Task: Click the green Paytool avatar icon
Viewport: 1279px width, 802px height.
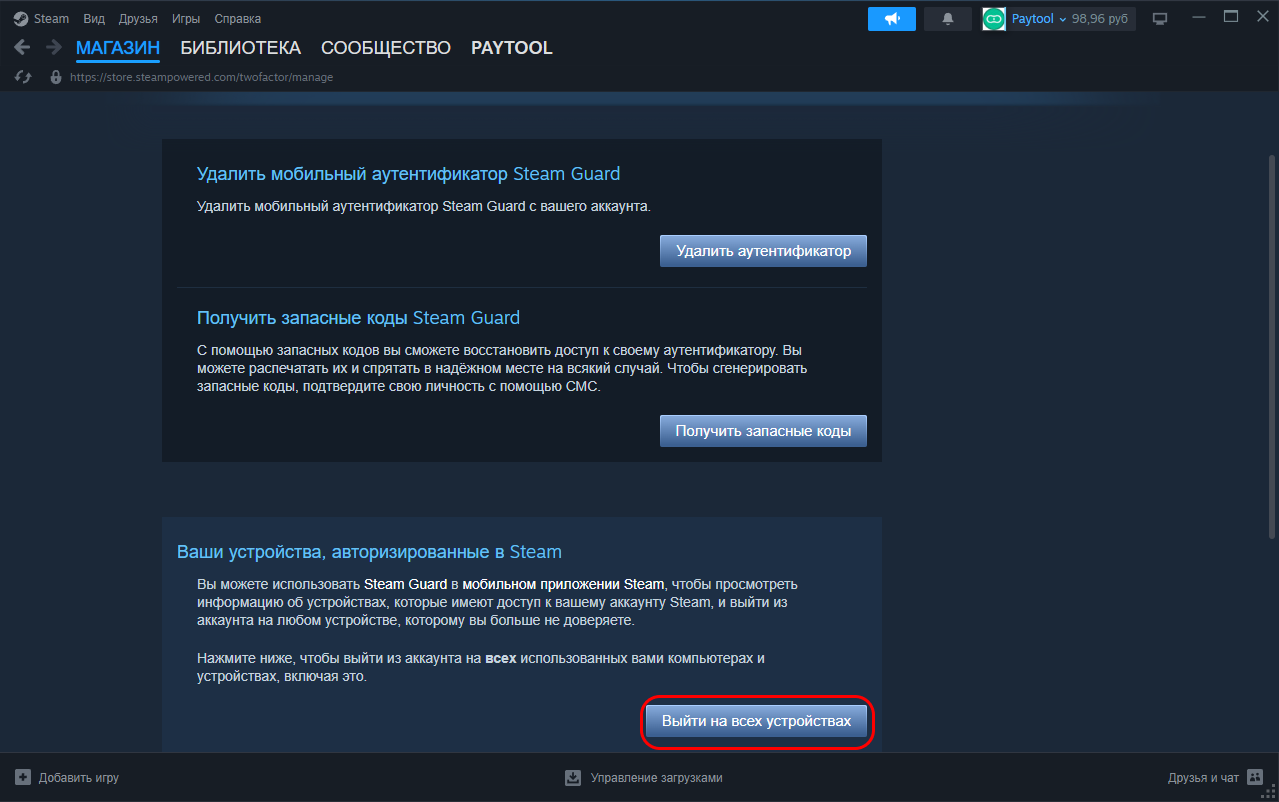Action: (994, 19)
